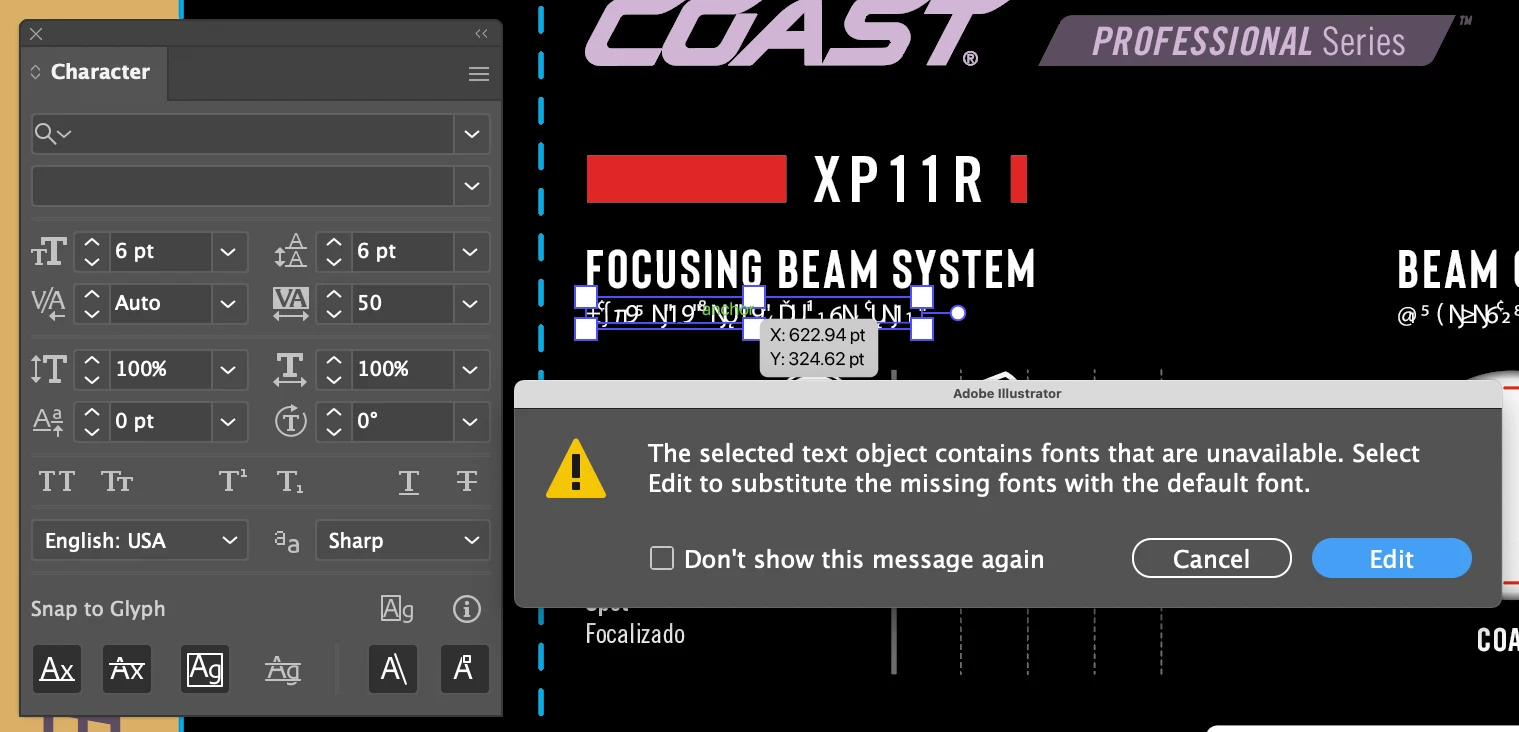
Task: Enable the angular guides snap option
Action: (x=393, y=669)
